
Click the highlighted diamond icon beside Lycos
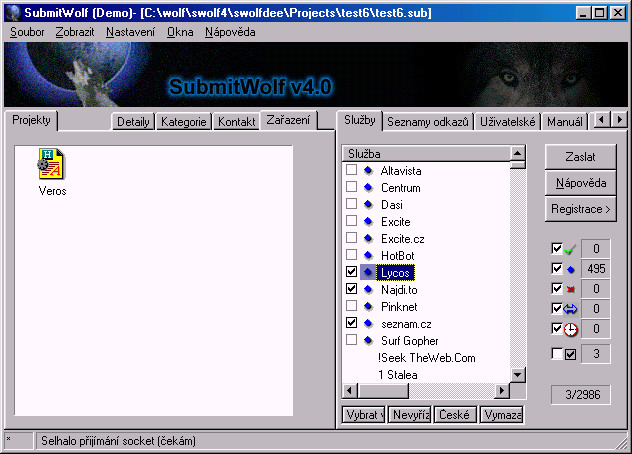(368, 272)
